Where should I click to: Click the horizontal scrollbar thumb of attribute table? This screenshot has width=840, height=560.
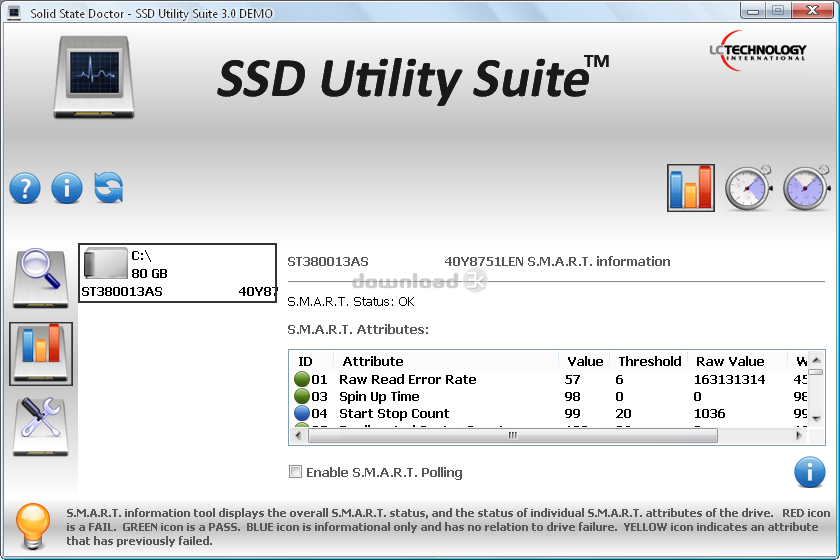tap(513, 436)
